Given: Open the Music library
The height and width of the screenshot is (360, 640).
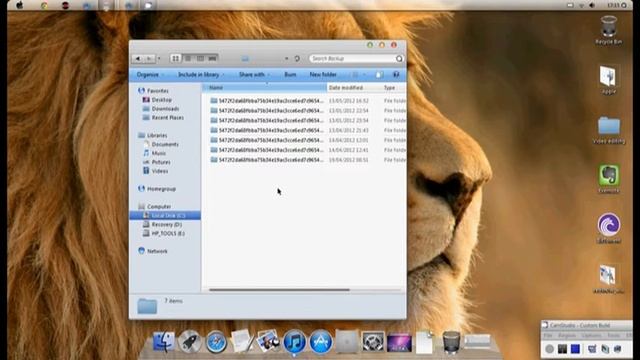Looking at the screenshot, I should tap(154, 153).
